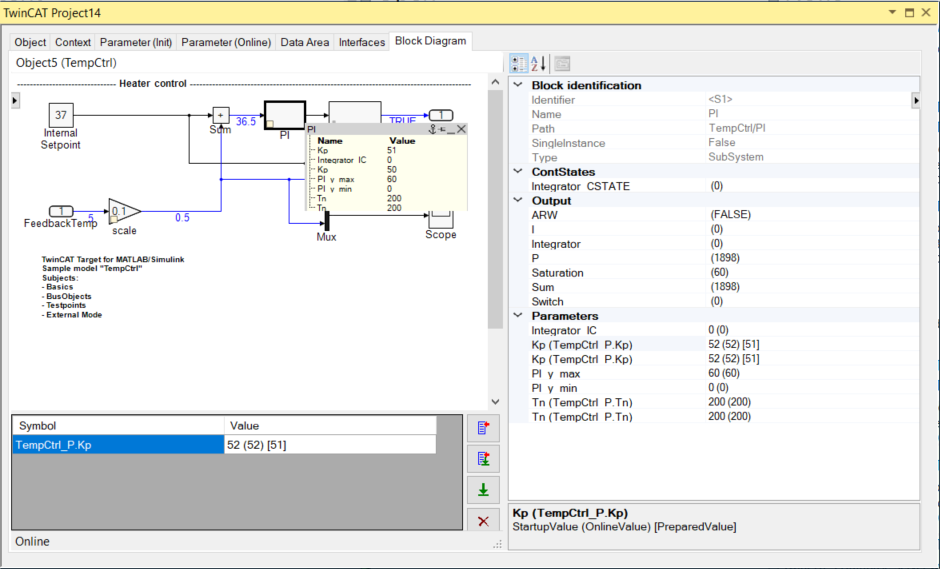The image size is (940, 569).
Task: Open the Parameter (Online) tab
Action: 226,42
